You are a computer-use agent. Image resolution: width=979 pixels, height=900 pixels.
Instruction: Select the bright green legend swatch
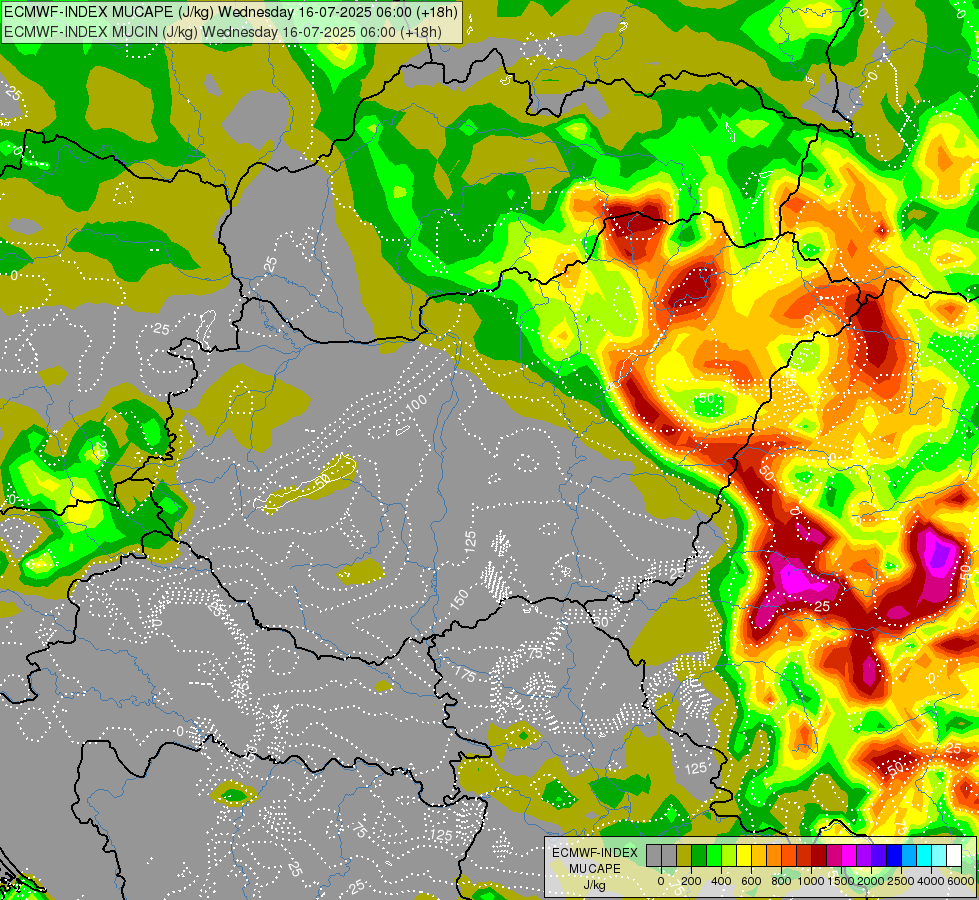click(714, 855)
